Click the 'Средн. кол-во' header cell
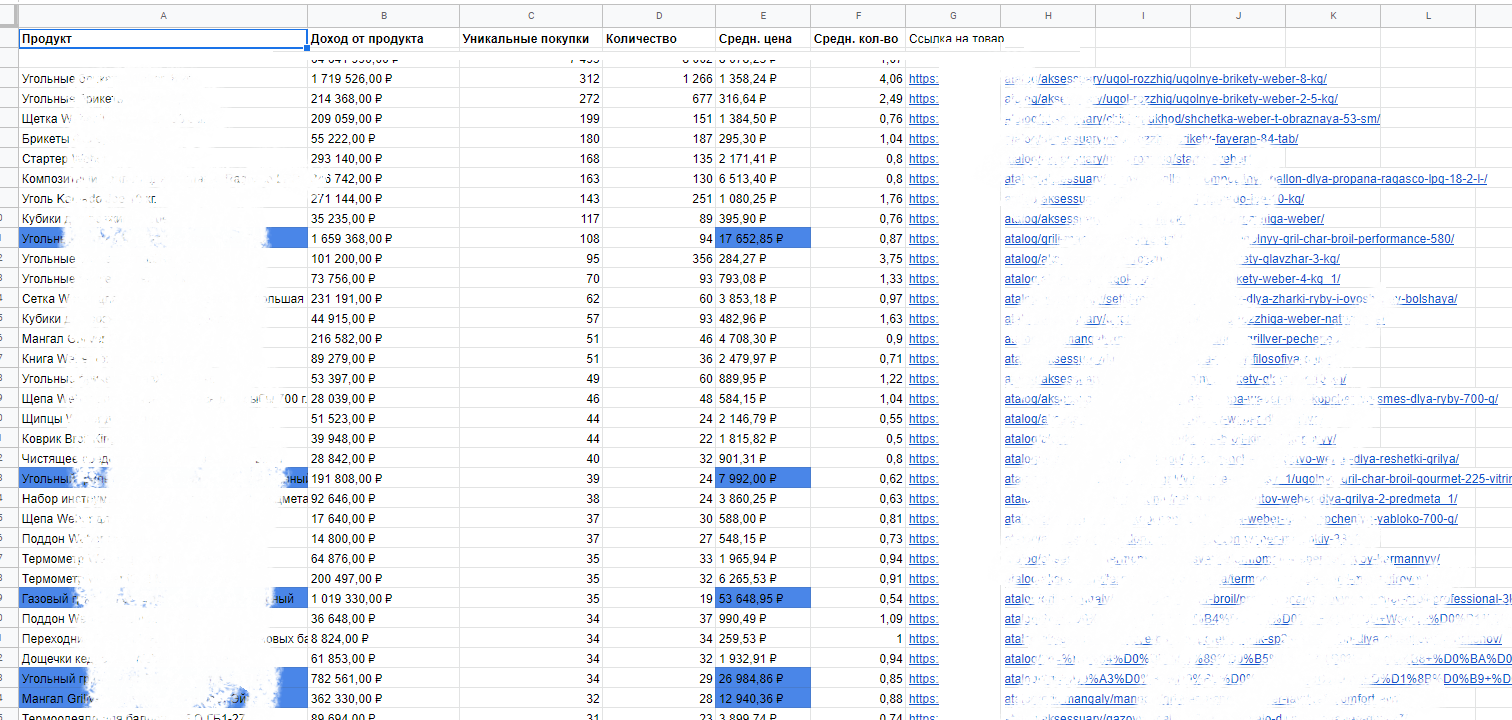 coord(858,39)
